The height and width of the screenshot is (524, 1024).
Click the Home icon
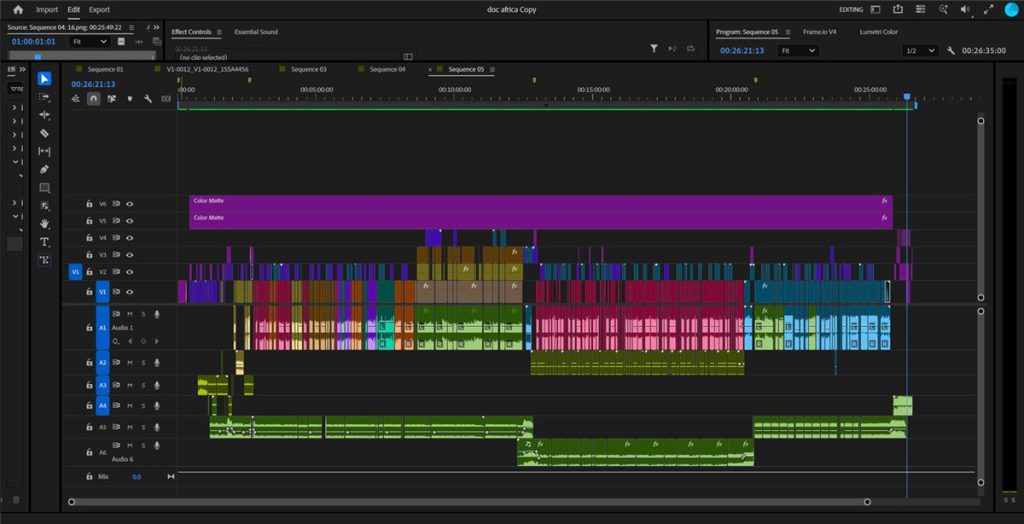tap(18, 10)
